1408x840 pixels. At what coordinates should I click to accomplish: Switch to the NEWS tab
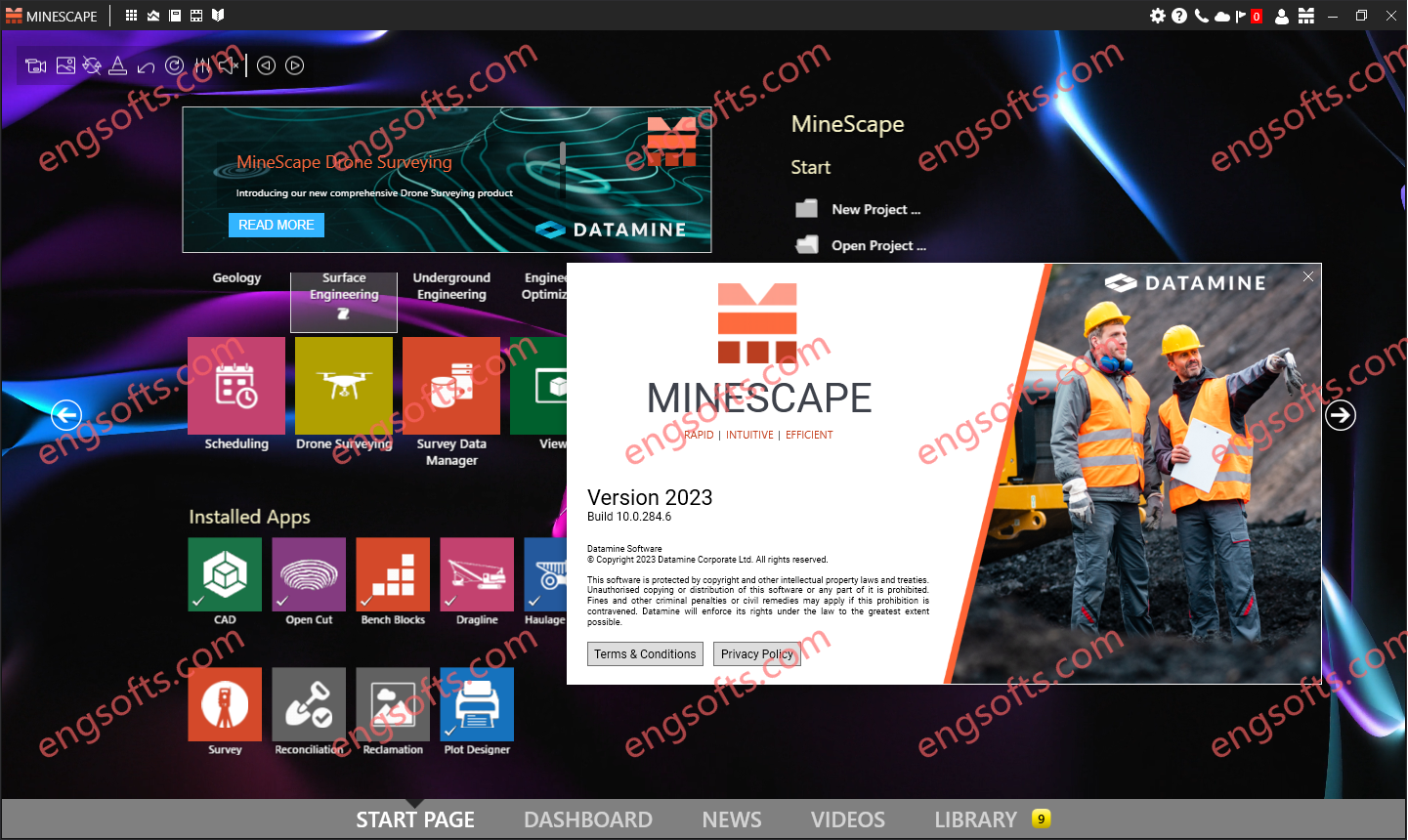[732, 819]
